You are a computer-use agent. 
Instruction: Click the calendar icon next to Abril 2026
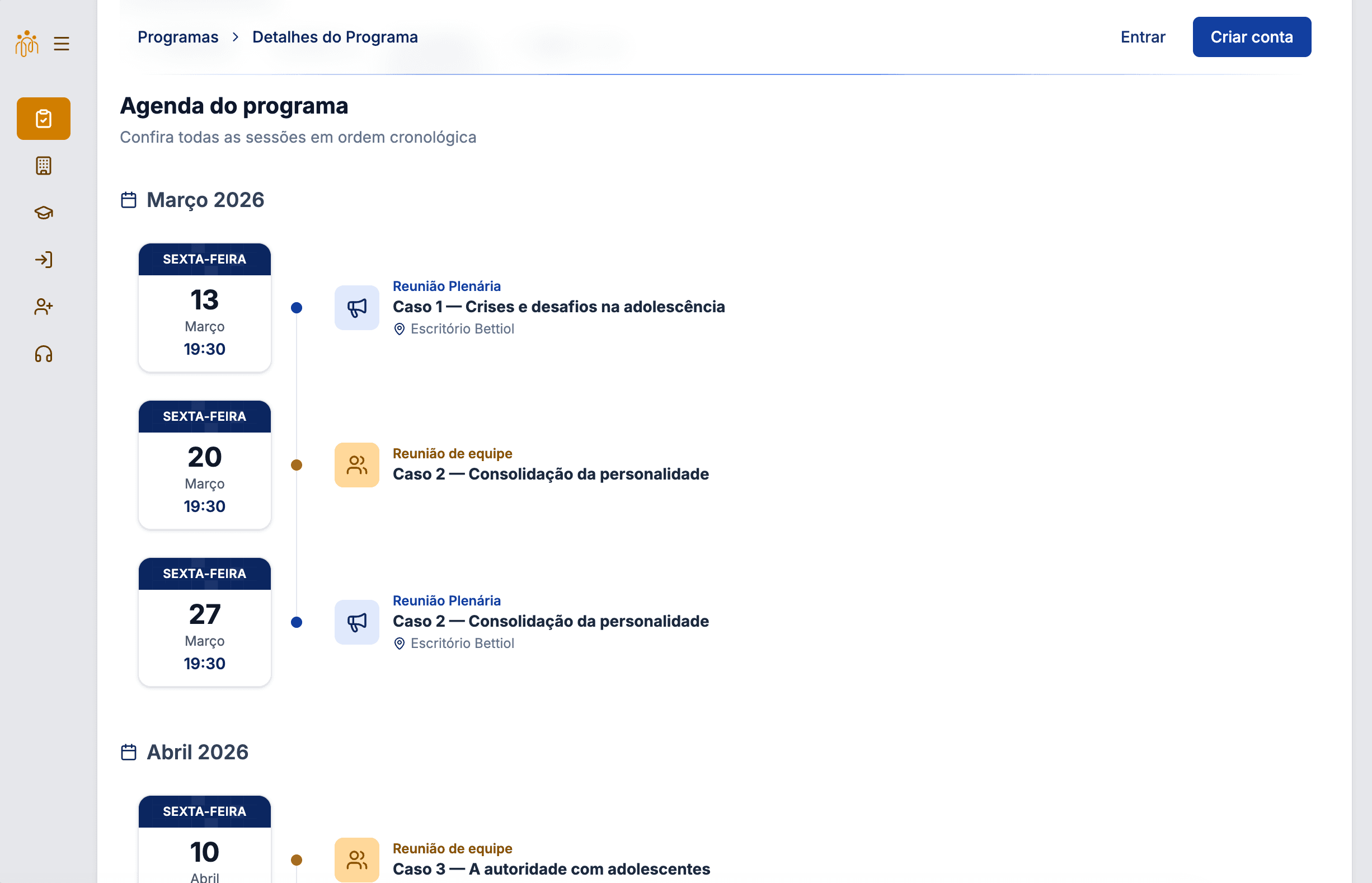(x=129, y=752)
